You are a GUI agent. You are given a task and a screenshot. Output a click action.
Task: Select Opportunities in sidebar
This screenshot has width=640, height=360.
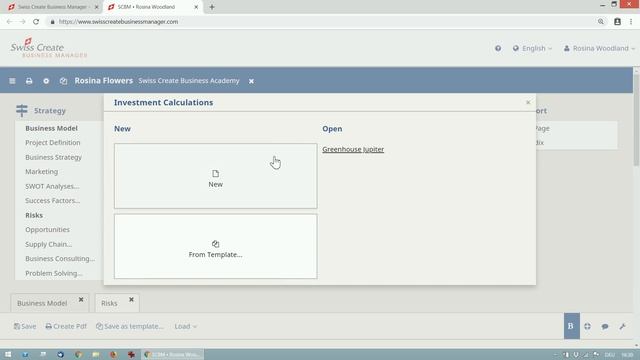pyautogui.click(x=47, y=229)
